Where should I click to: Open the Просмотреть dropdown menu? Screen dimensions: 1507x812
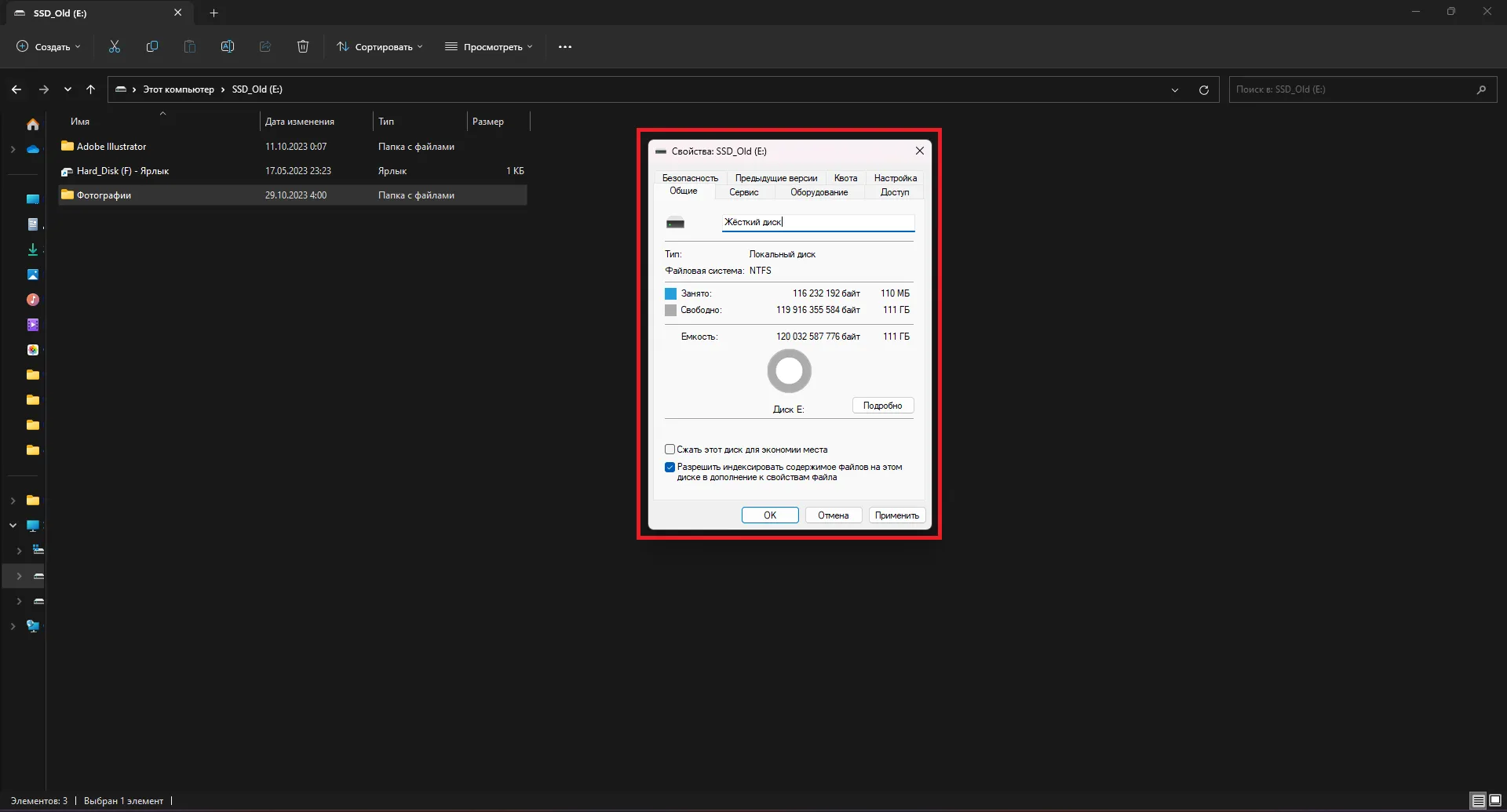click(489, 47)
